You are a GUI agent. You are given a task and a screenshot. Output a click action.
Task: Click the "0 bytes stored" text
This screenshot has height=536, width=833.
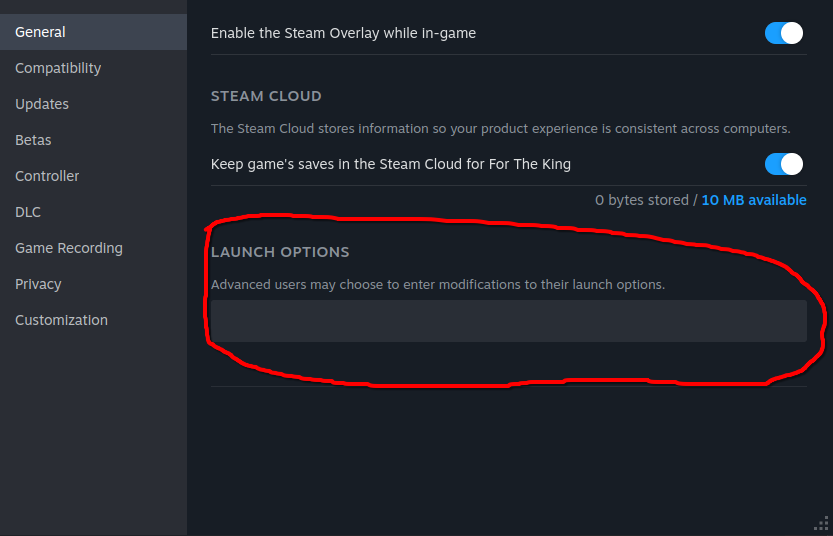[640, 200]
